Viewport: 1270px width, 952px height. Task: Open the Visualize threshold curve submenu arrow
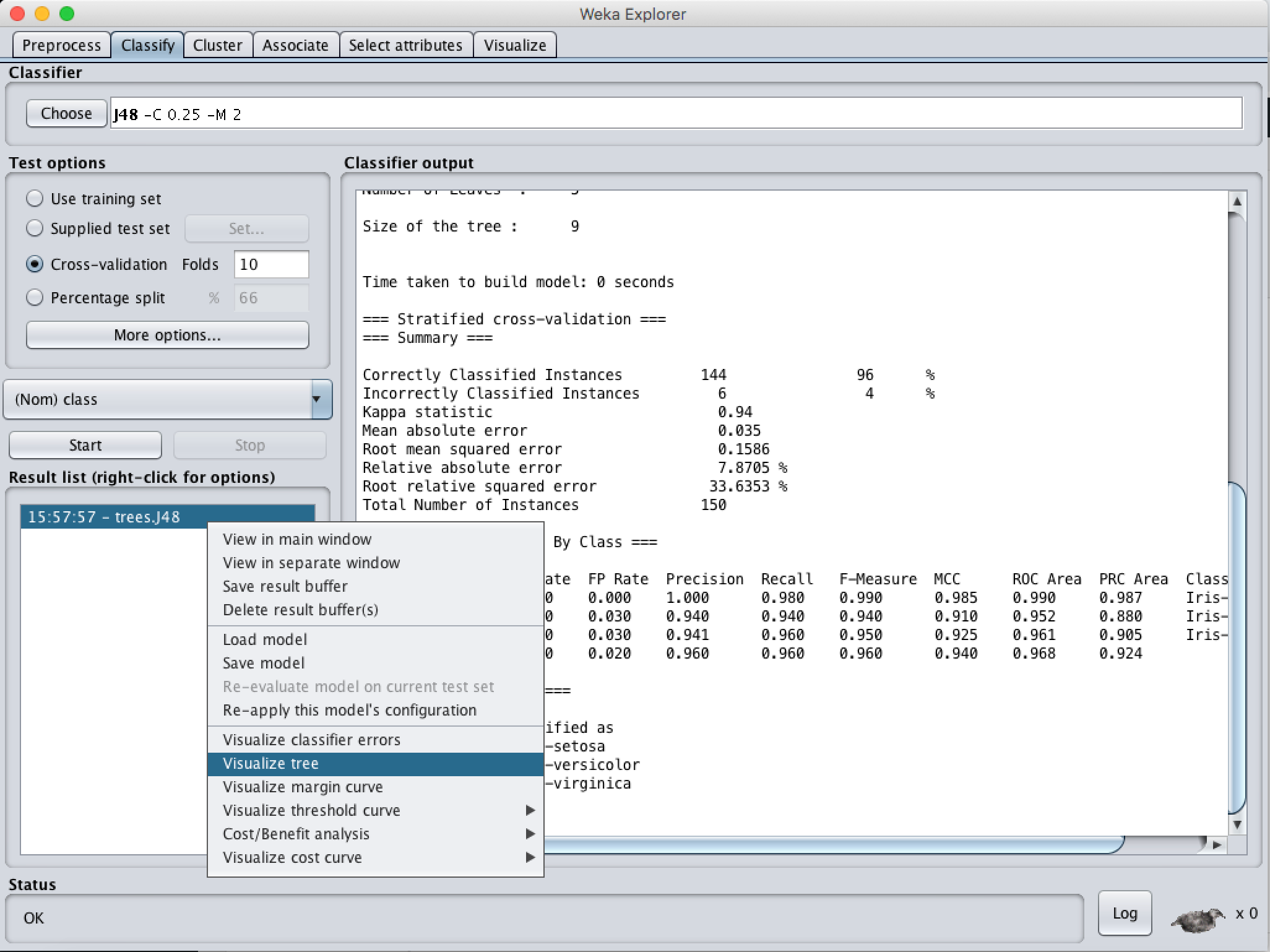pyautogui.click(x=530, y=810)
